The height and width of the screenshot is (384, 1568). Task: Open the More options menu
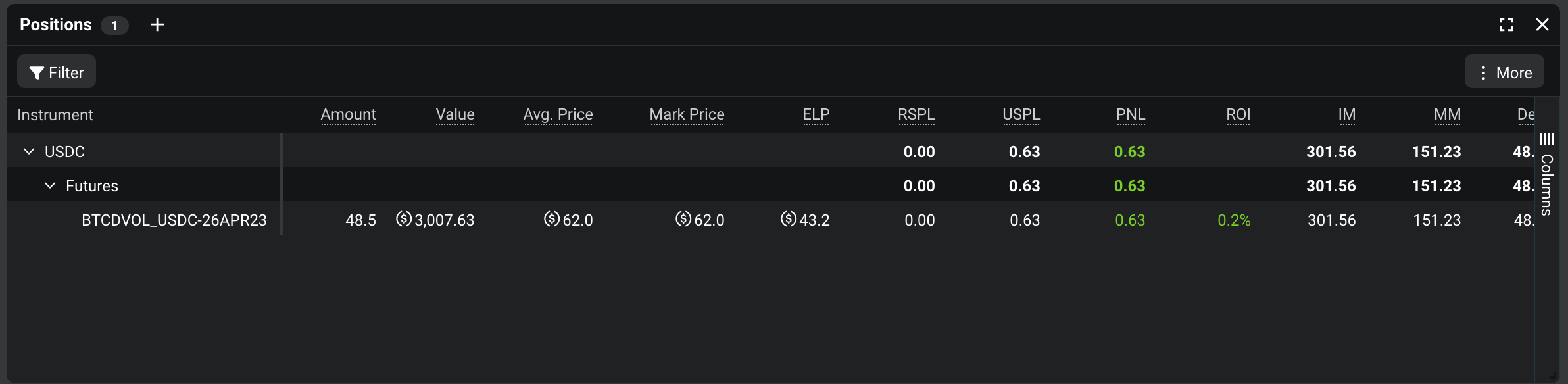point(1504,72)
